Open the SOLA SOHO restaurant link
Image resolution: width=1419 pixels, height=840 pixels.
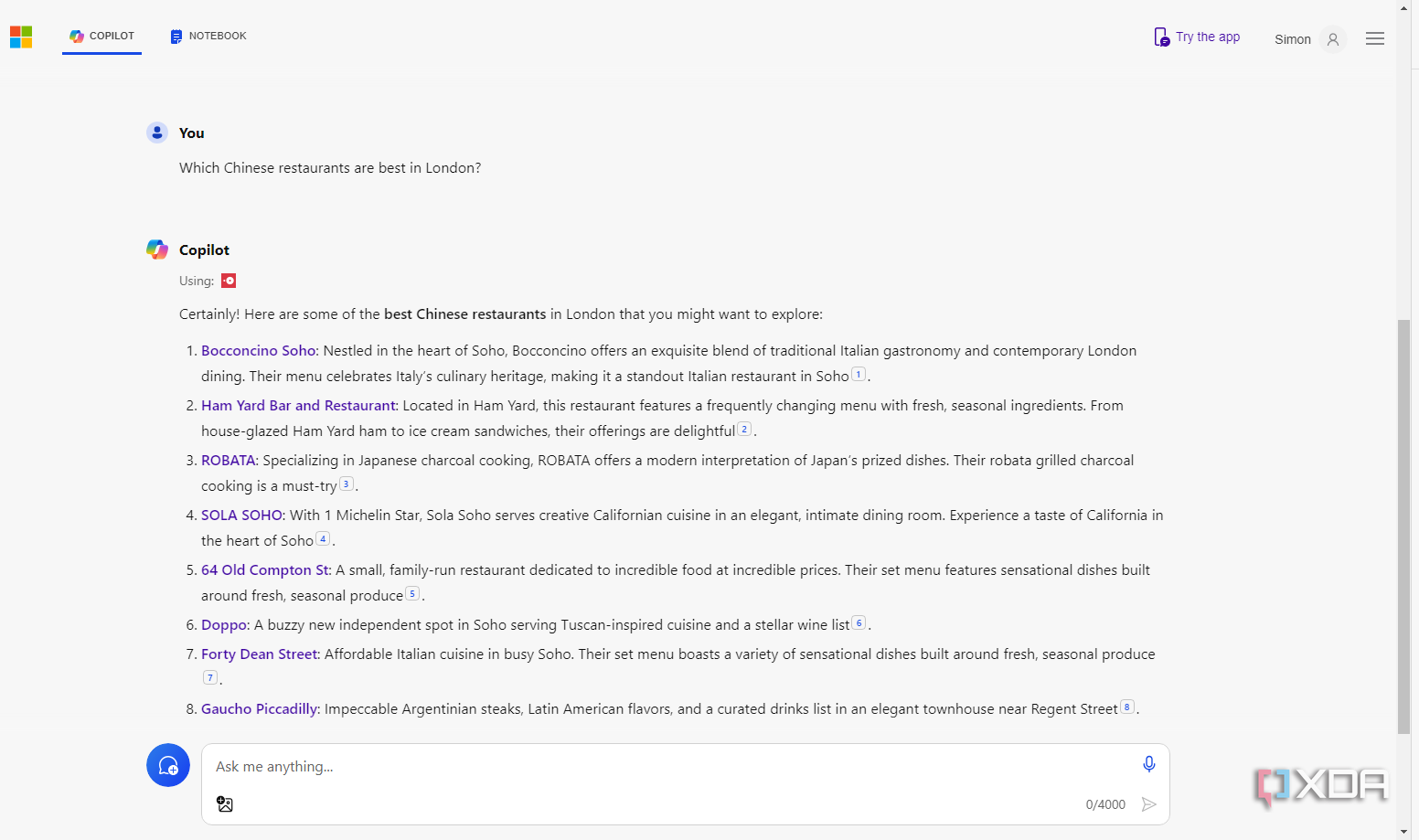click(242, 516)
